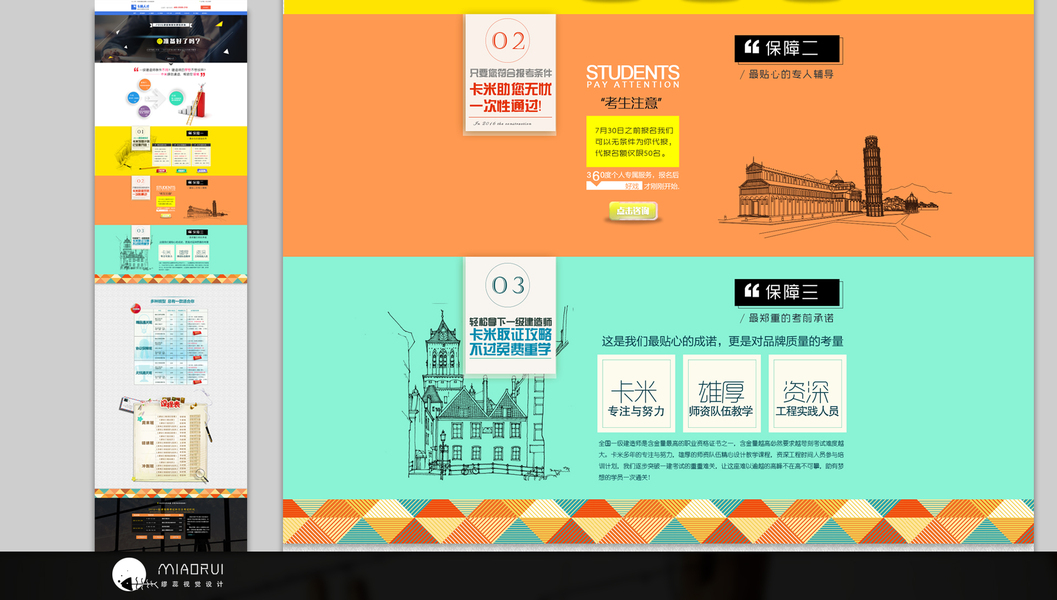Click the 保障二 black label

tap(787, 49)
